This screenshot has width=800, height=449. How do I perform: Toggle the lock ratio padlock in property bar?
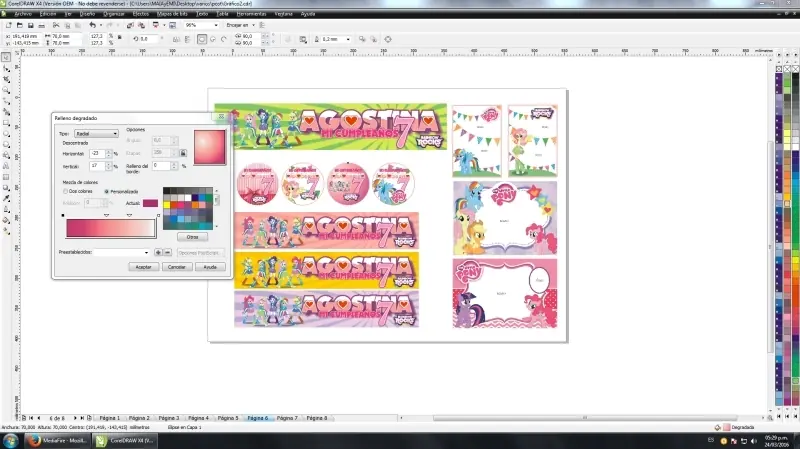click(x=119, y=37)
